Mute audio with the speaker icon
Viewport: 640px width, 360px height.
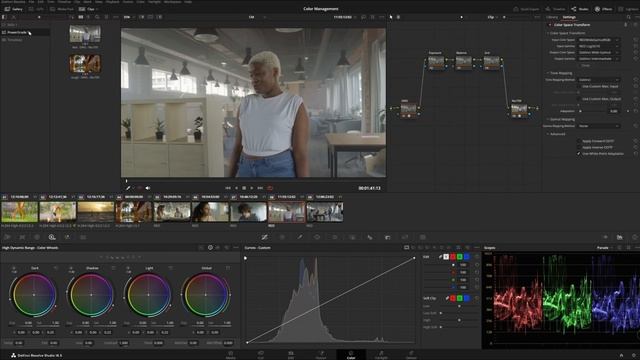[148, 188]
